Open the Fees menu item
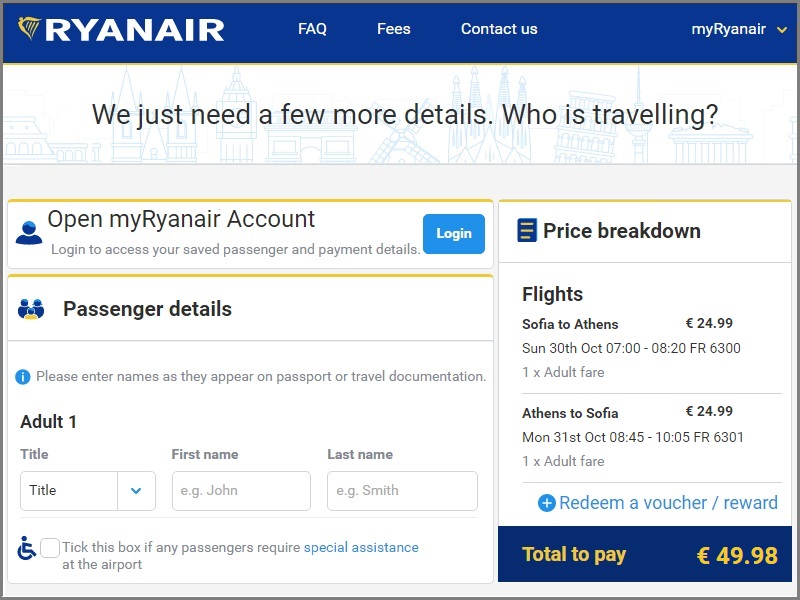 pyautogui.click(x=393, y=29)
